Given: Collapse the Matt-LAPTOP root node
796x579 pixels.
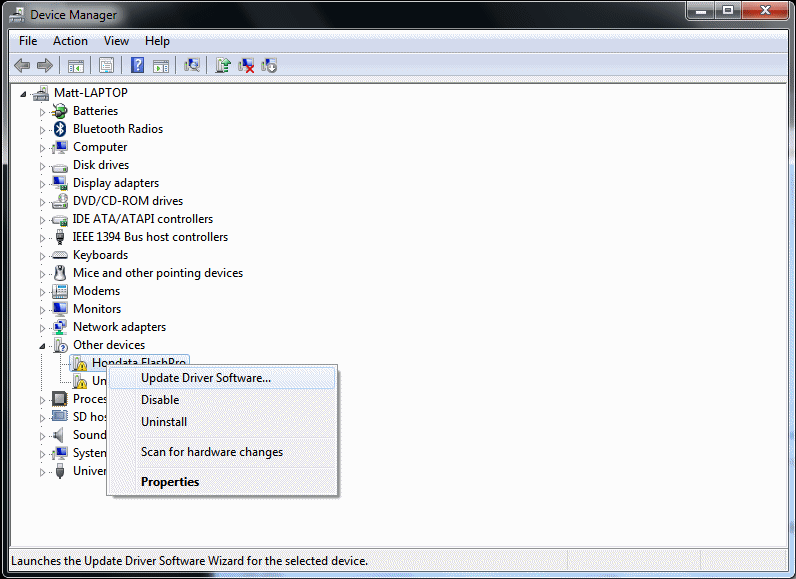Looking at the screenshot, I should 23,94.
